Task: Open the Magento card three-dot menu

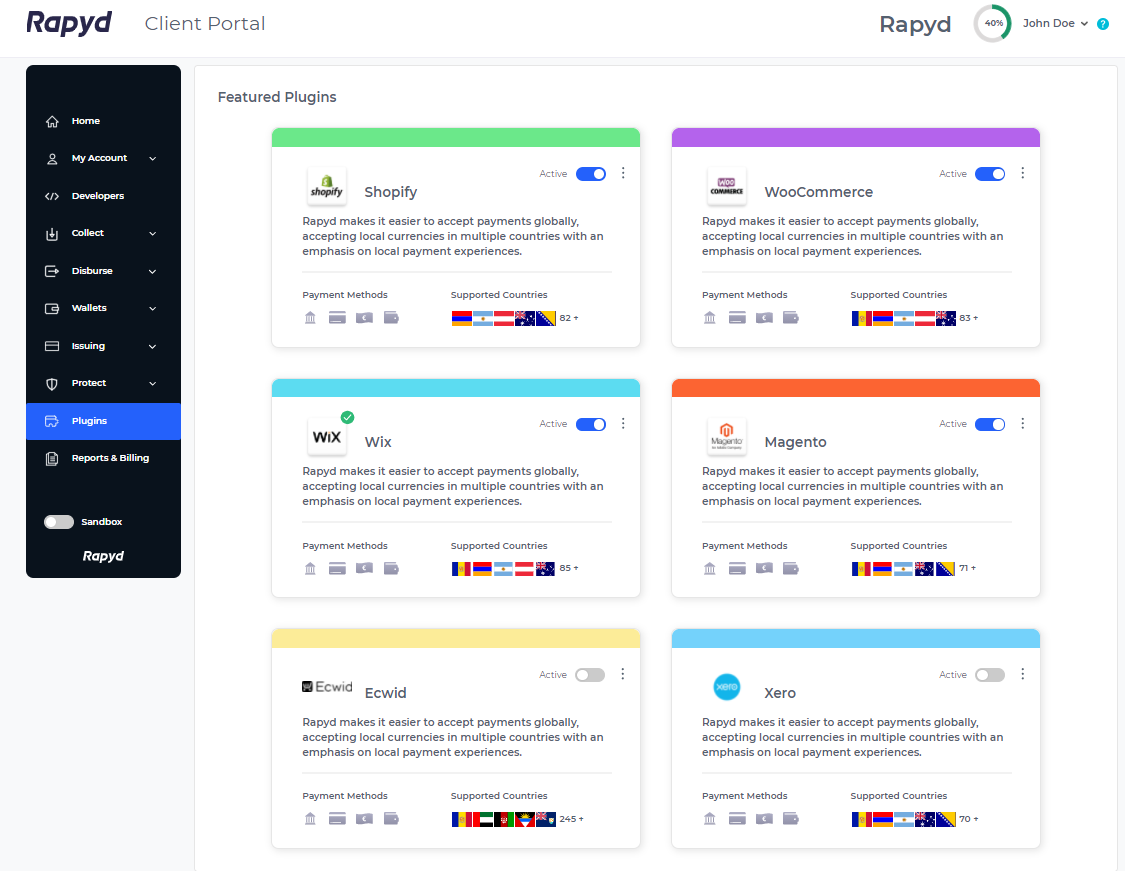Action: [x=1022, y=423]
